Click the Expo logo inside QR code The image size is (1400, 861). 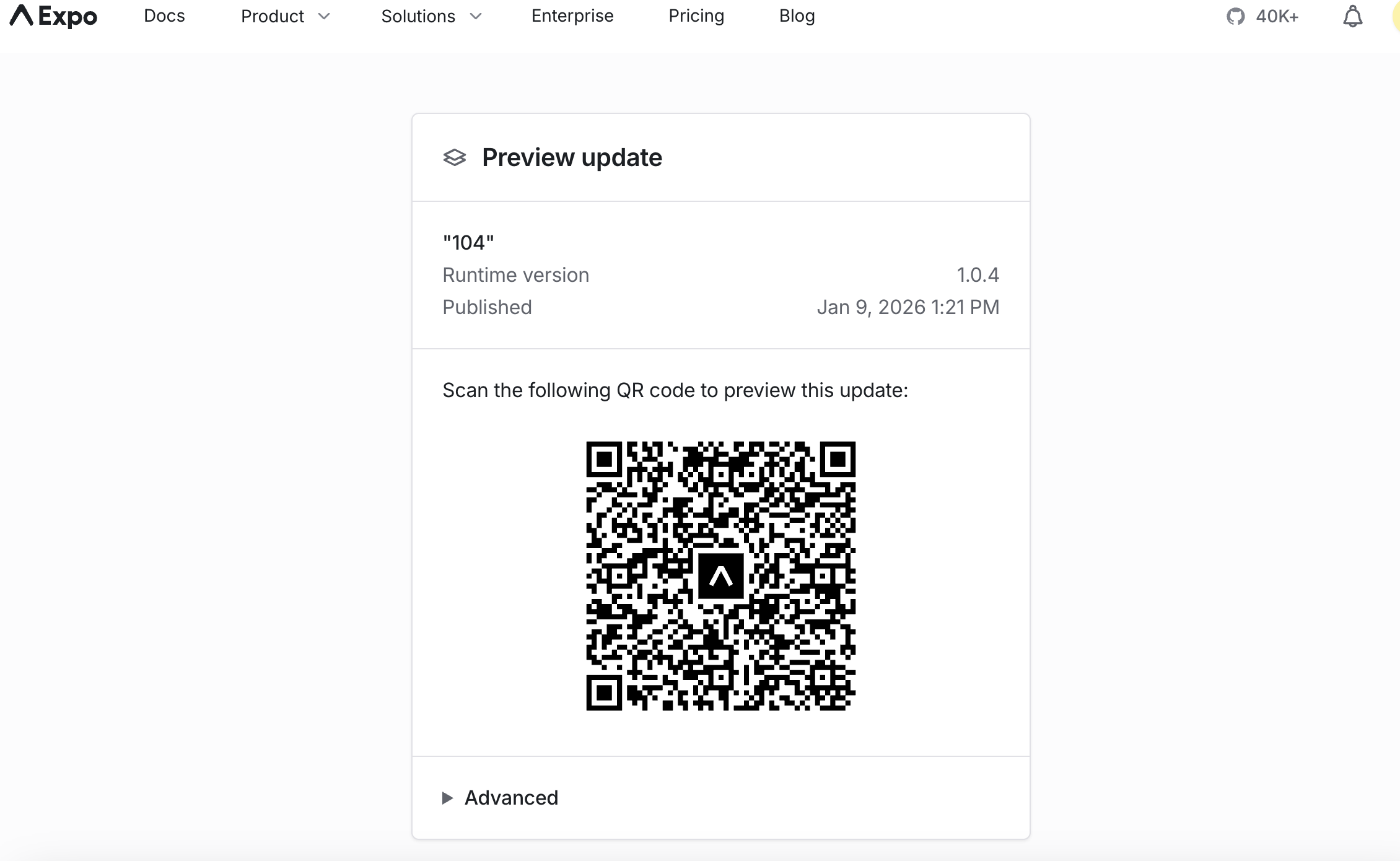(x=720, y=576)
